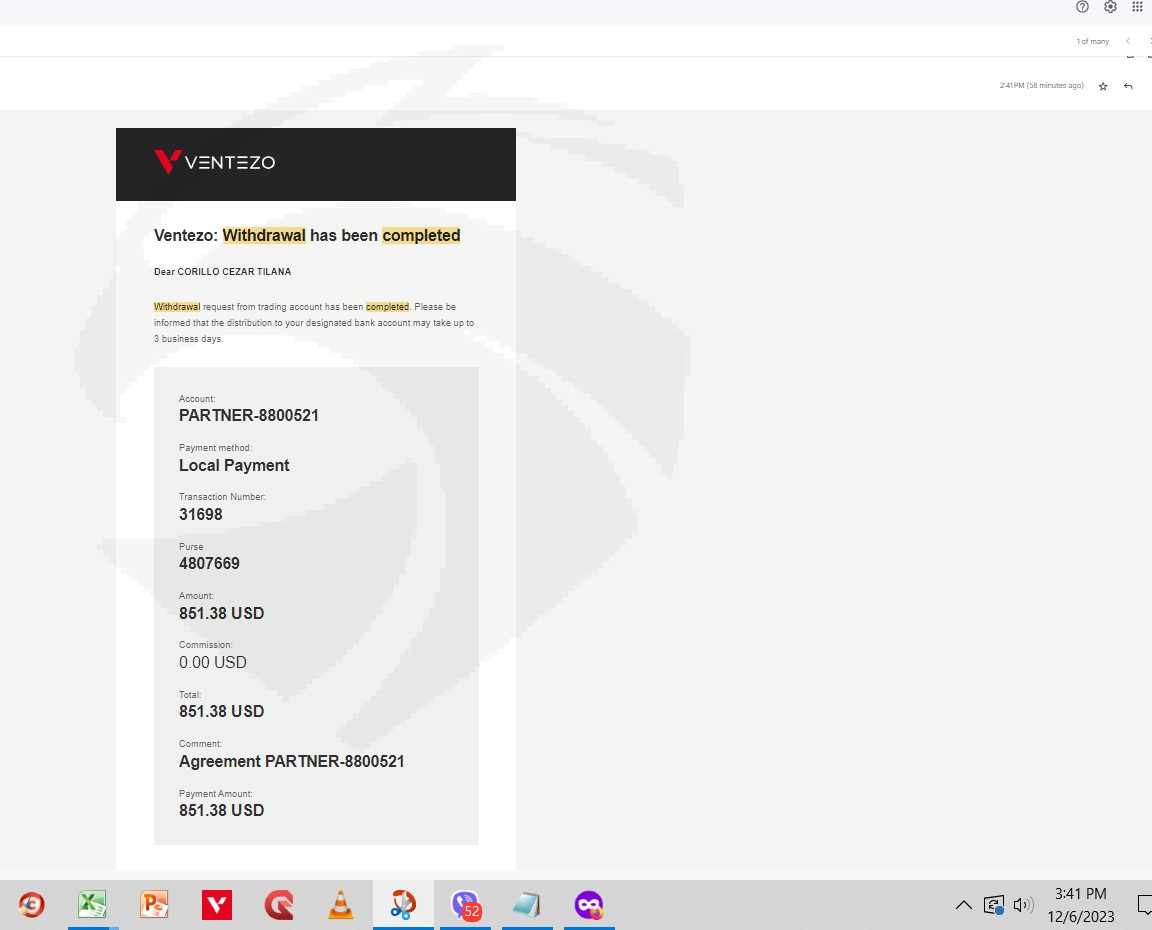Click account value 'PARTNER-8800521'
The height and width of the screenshot is (930, 1152).
249,415
